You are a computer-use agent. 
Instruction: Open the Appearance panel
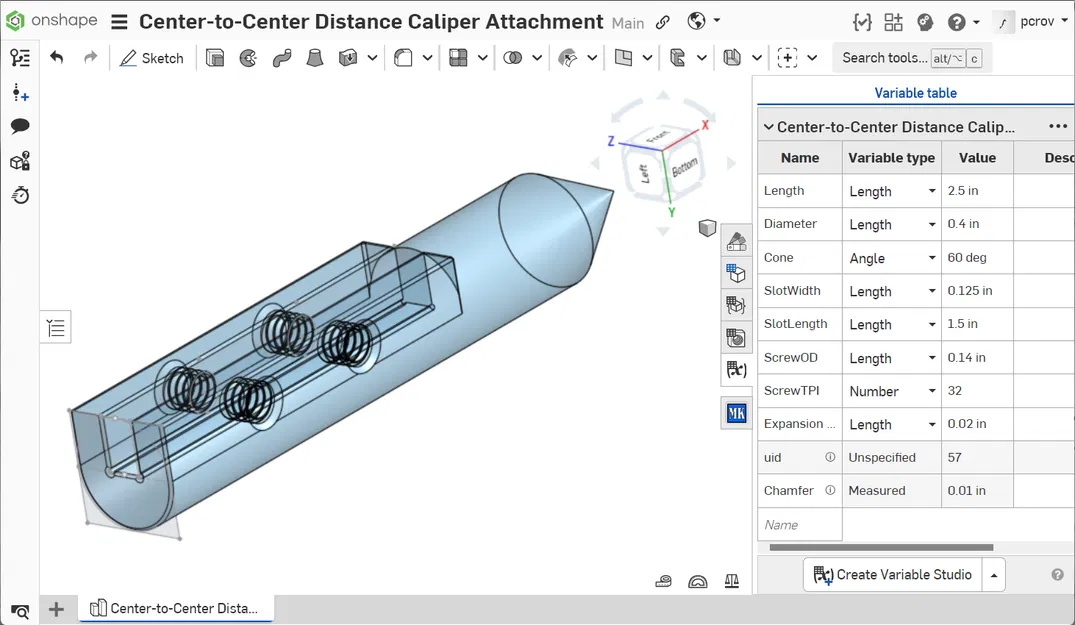click(x=736, y=240)
